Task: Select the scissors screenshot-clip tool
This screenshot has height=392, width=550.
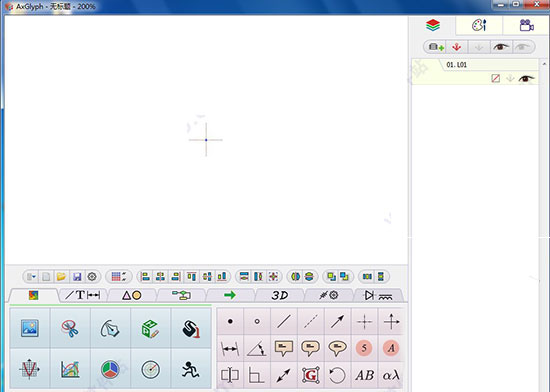Action: (70, 328)
